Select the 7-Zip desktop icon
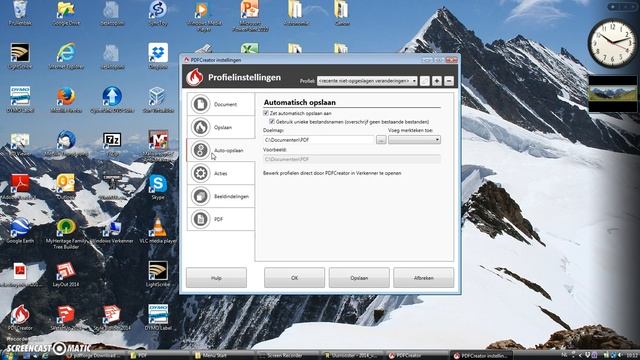640x360 pixels. [x=112, y=144]
